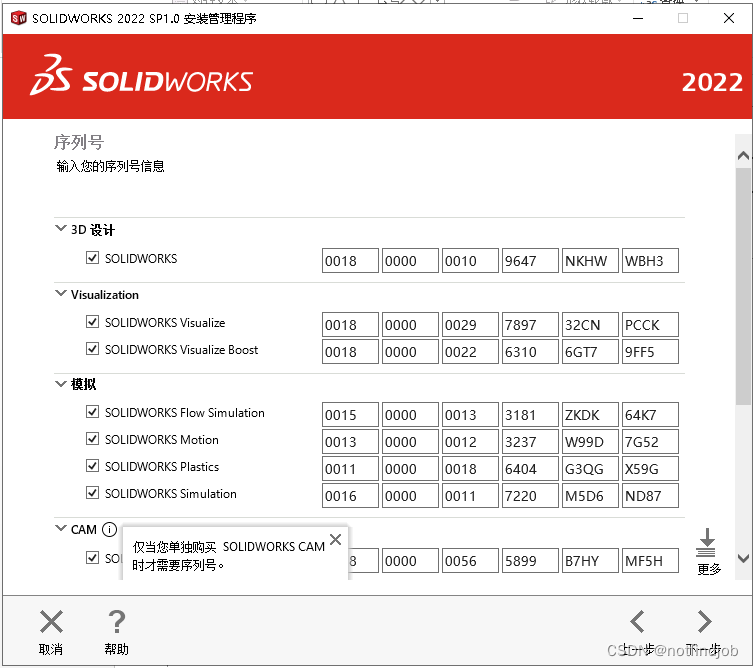Open Help with the question mark icon
Image resolution: width=753 pixels, height=668 pixels.
click(116, 622)
